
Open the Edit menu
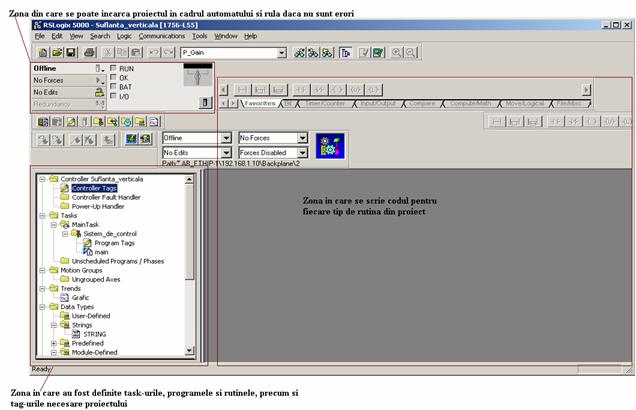57,36
